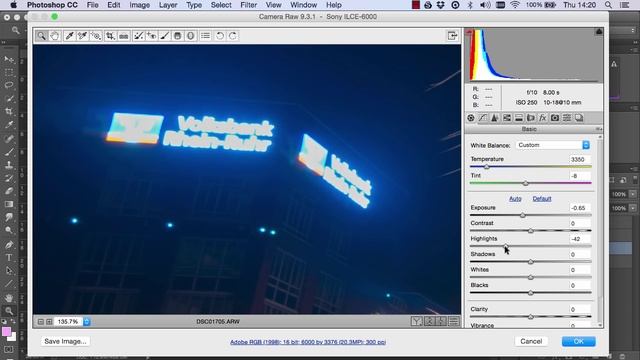
Task: Click the Blacks slider handle
Action: (531, 293)
